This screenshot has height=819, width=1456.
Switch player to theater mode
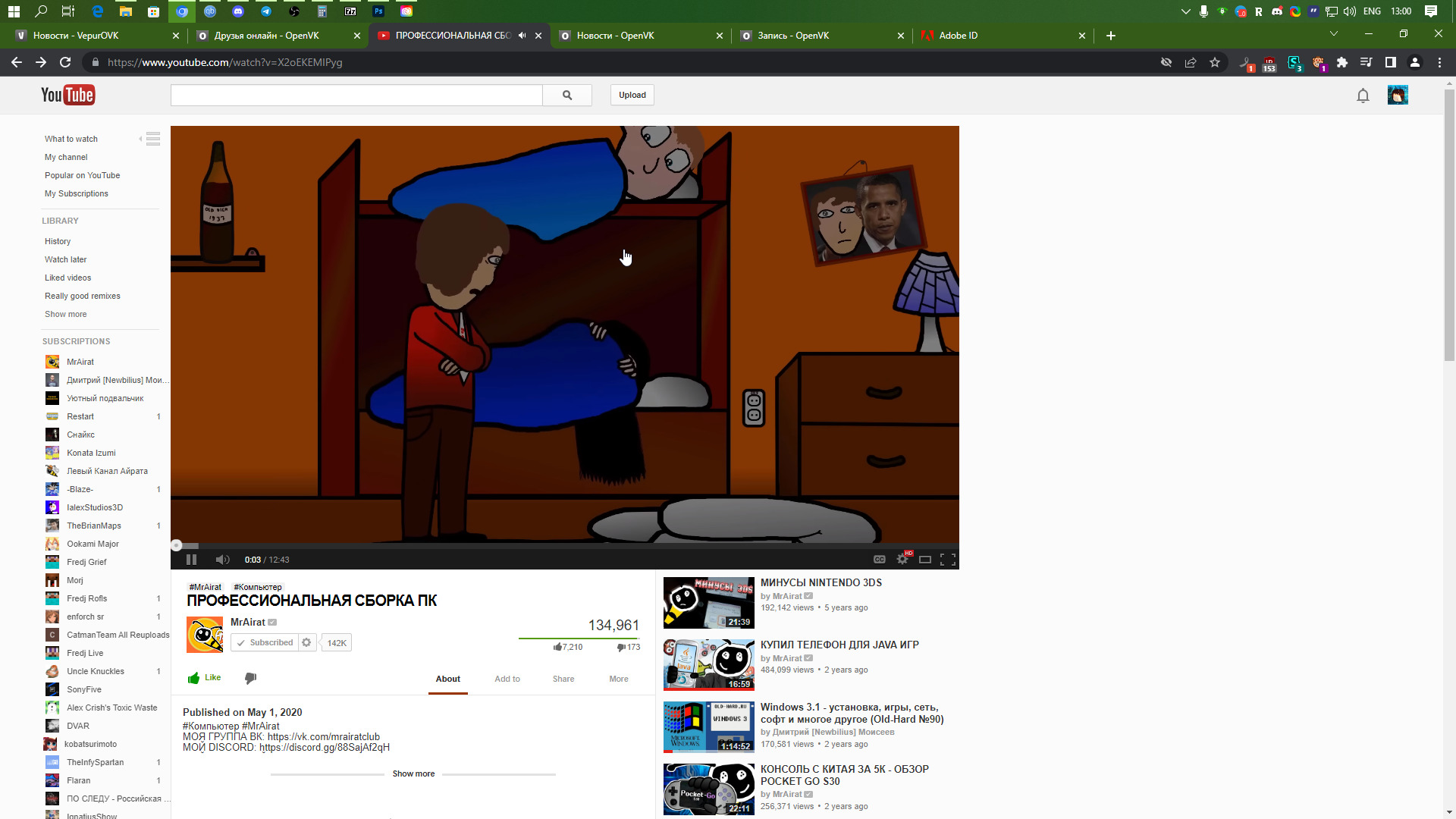924,560
